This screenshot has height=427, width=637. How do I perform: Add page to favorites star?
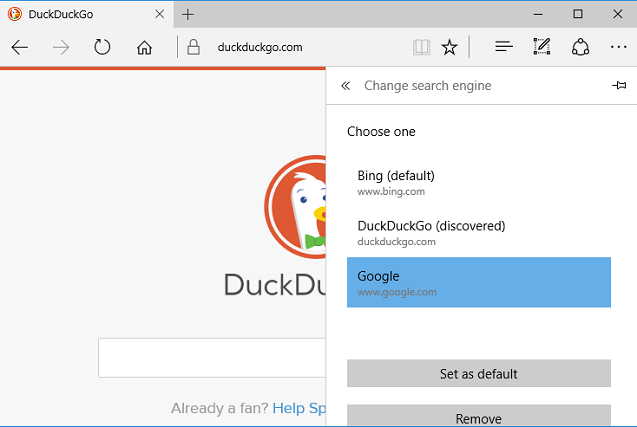point(449,48)
